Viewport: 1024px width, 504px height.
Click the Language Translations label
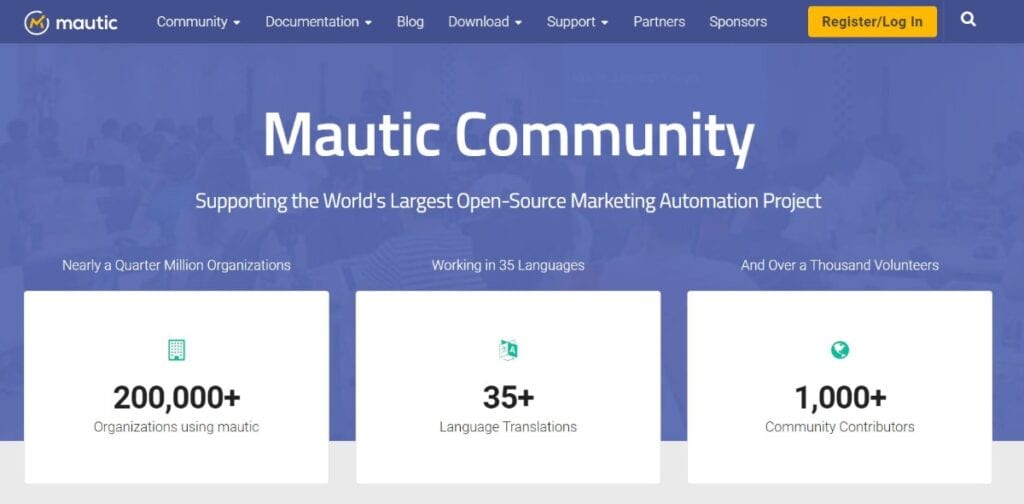pyautogui.click(x=508, y=427)
